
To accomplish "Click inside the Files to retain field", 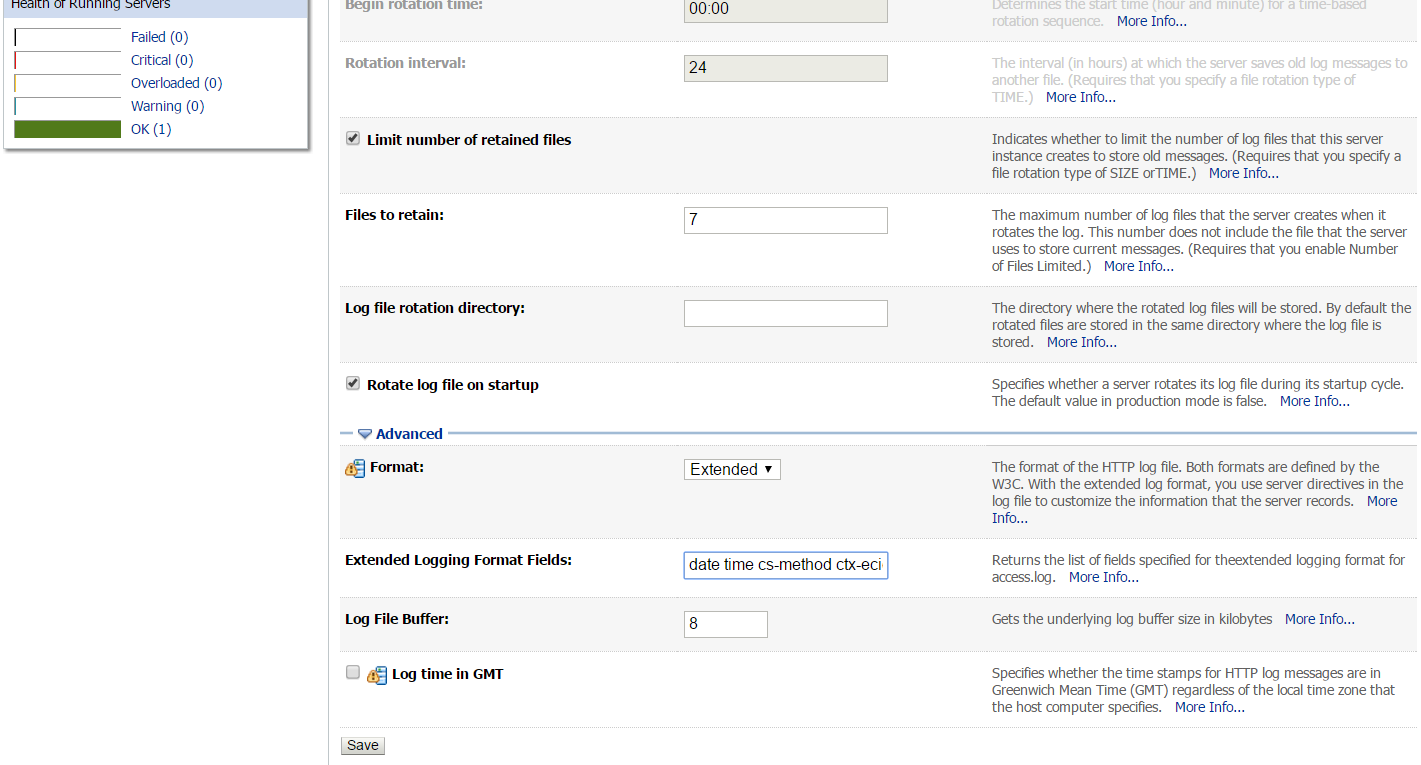I will tap(785, 220).
